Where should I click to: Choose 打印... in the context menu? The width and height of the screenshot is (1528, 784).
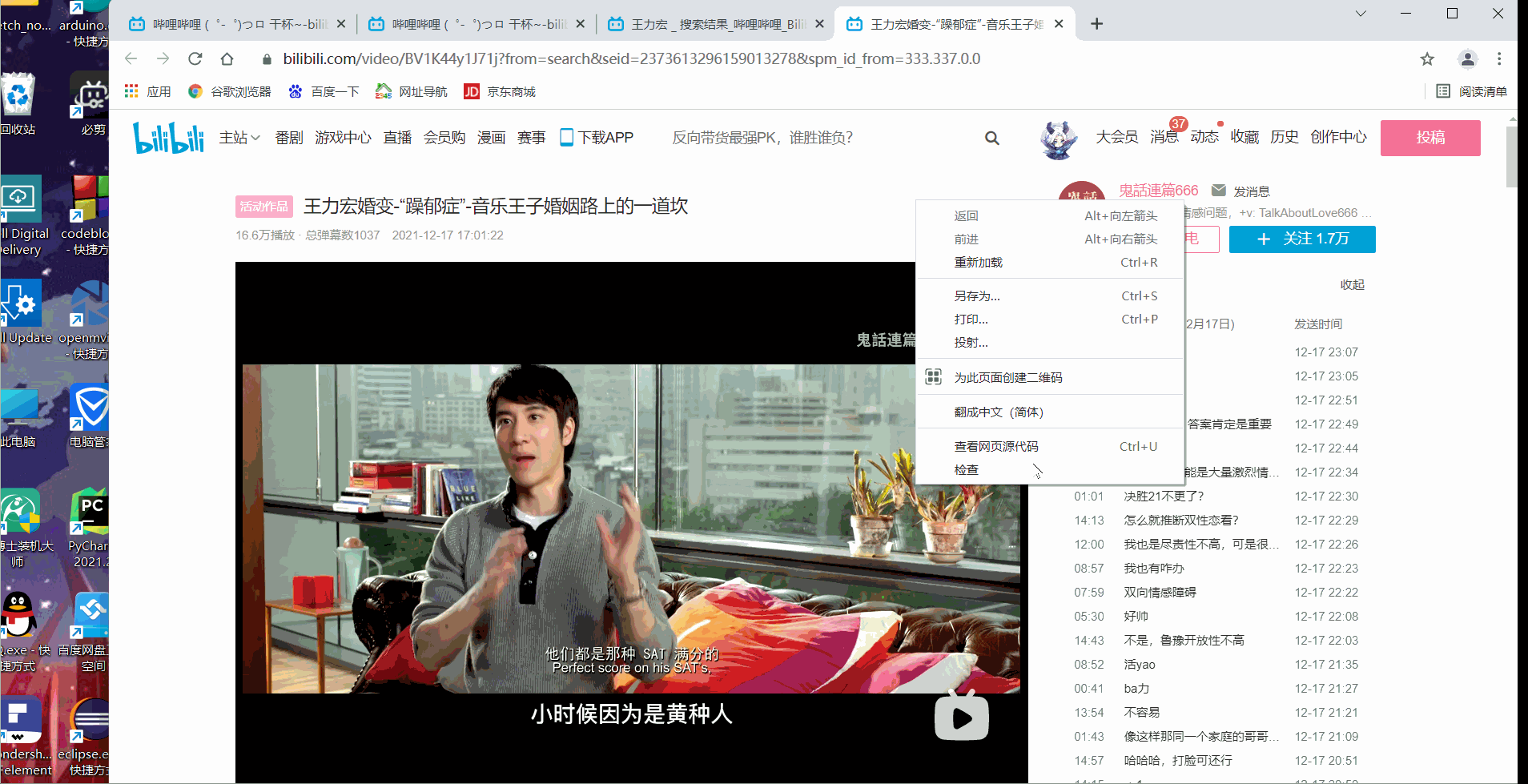click(1050, 319)
